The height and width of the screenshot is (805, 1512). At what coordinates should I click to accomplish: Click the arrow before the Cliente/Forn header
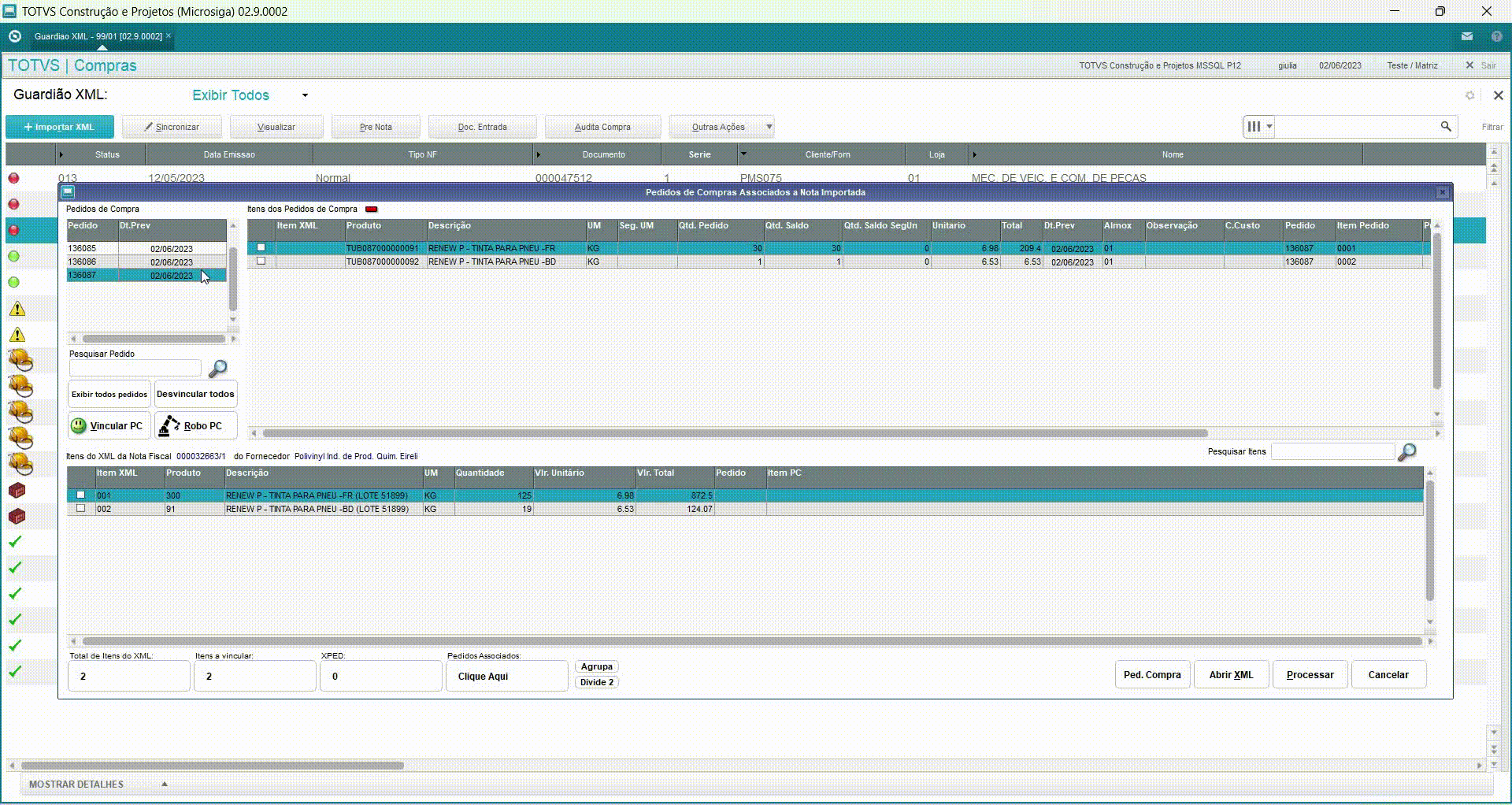point(743,154)
